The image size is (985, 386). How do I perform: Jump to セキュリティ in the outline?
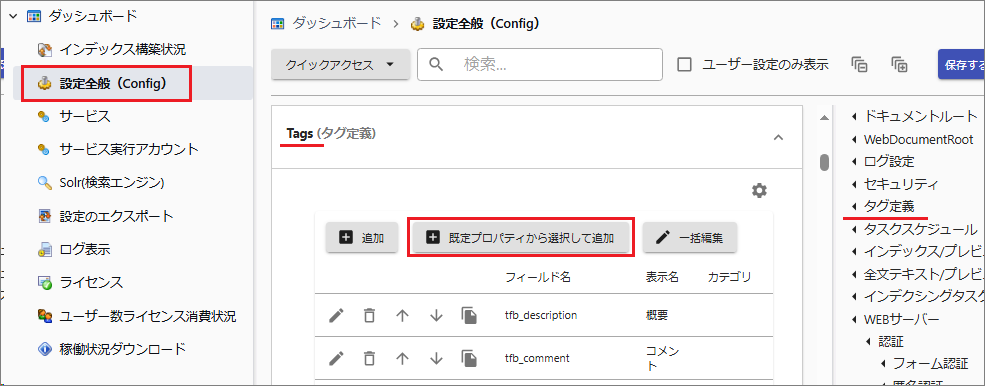[x=901, y=184]
